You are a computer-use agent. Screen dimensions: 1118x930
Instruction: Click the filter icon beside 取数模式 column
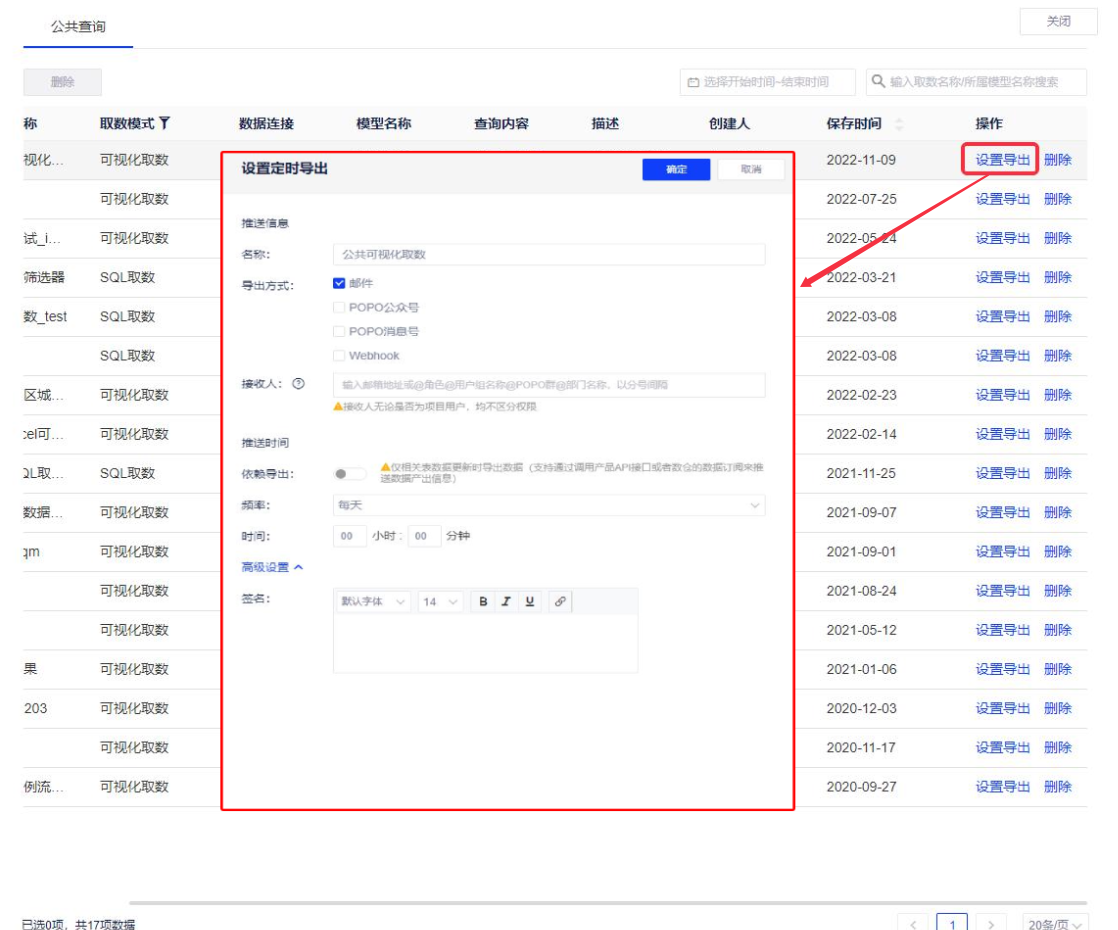coord(165,123)
